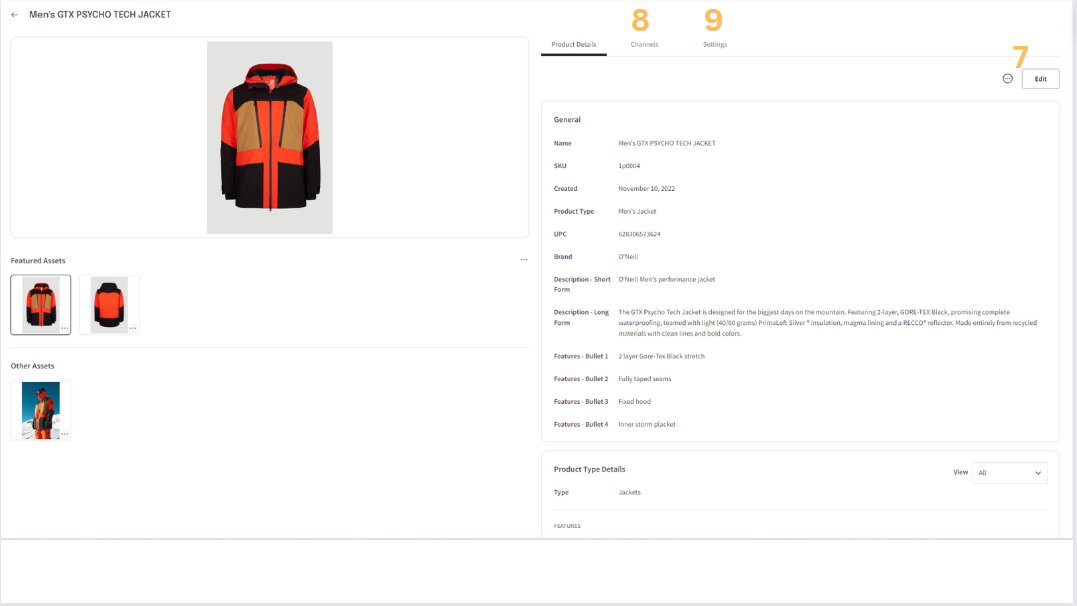Screen dimensions: 1077x606
Task: Switch to the Channels tab
Action: [x=644, y=45]
